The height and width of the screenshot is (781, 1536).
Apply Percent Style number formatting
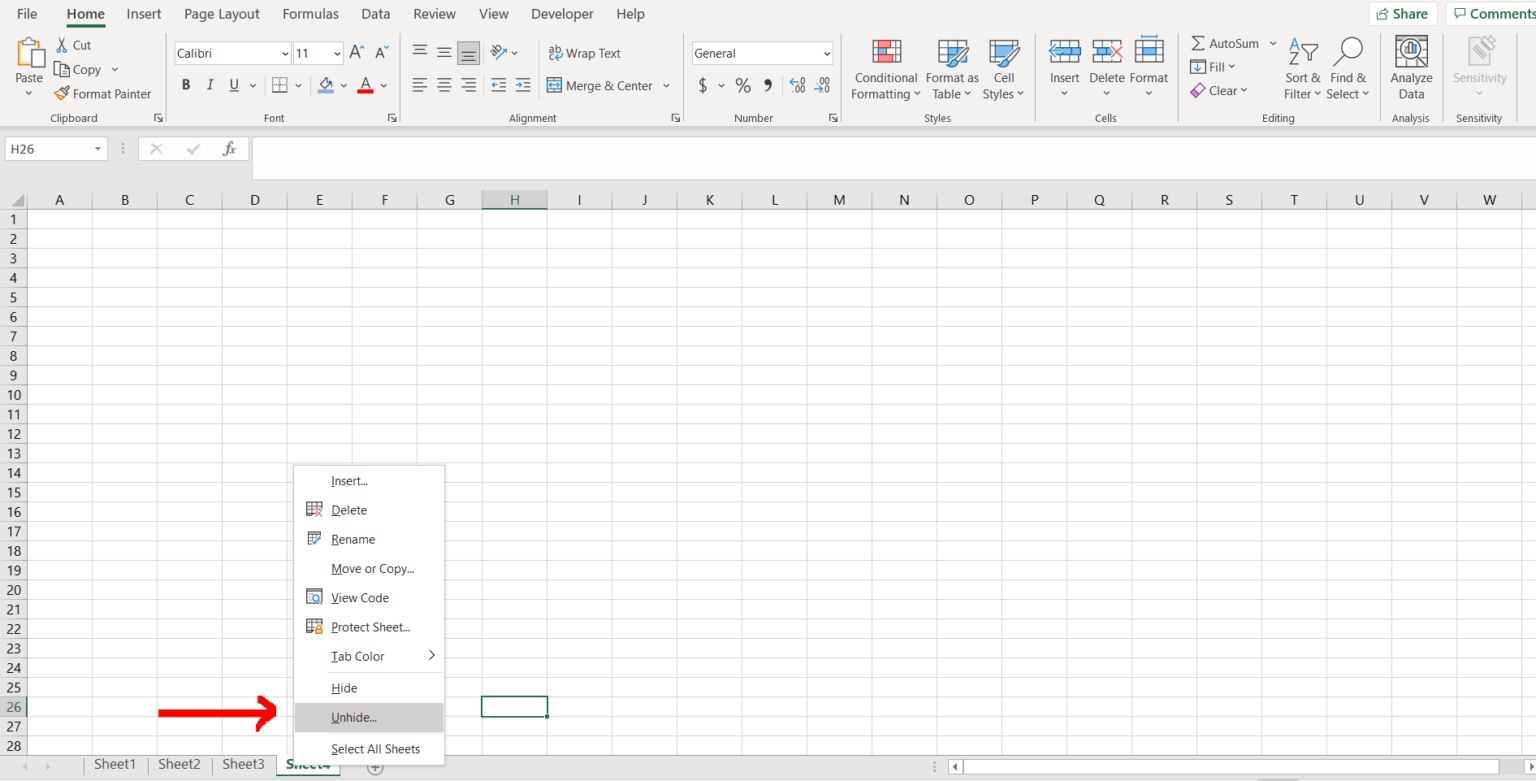coord(742,86)
